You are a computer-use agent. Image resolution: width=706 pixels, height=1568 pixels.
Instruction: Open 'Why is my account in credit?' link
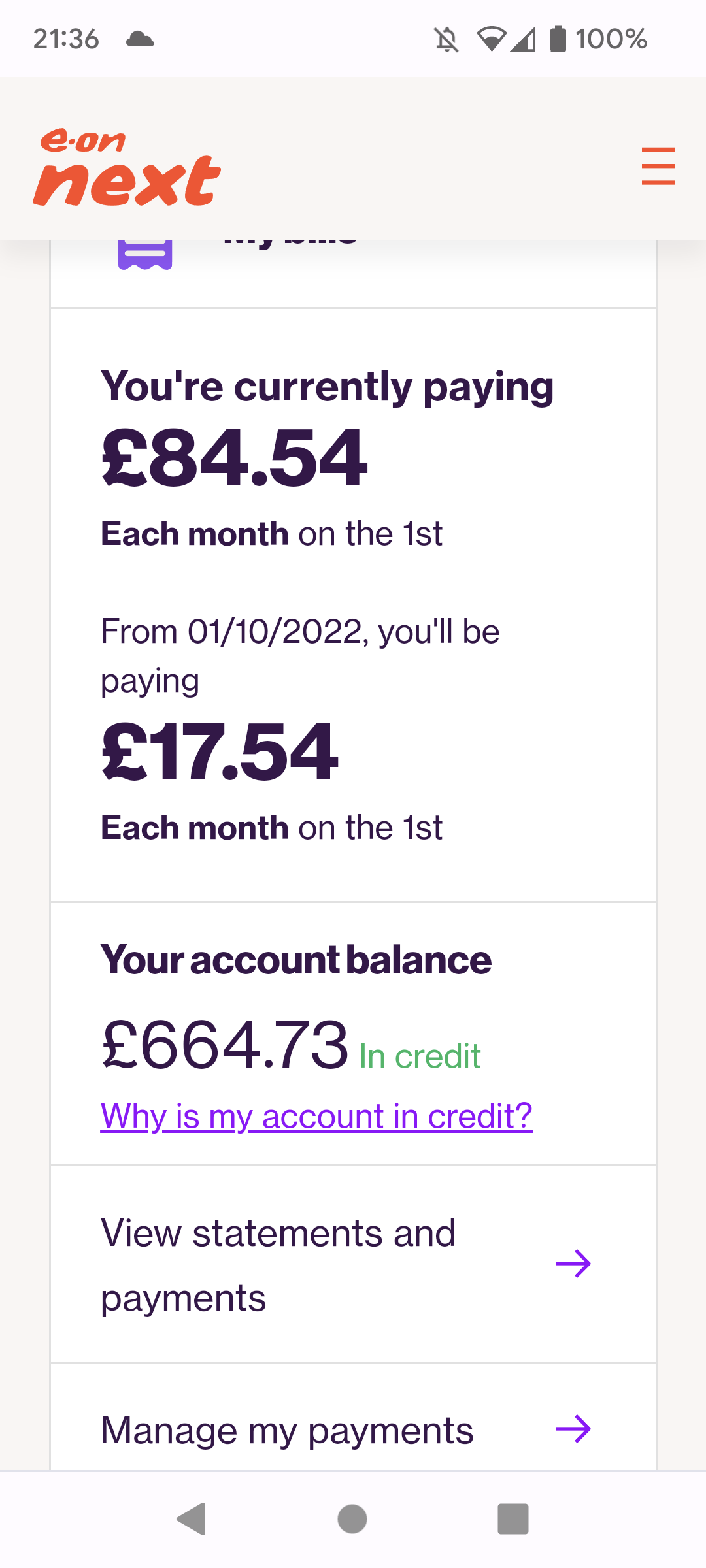click(x=316, y=1116)
